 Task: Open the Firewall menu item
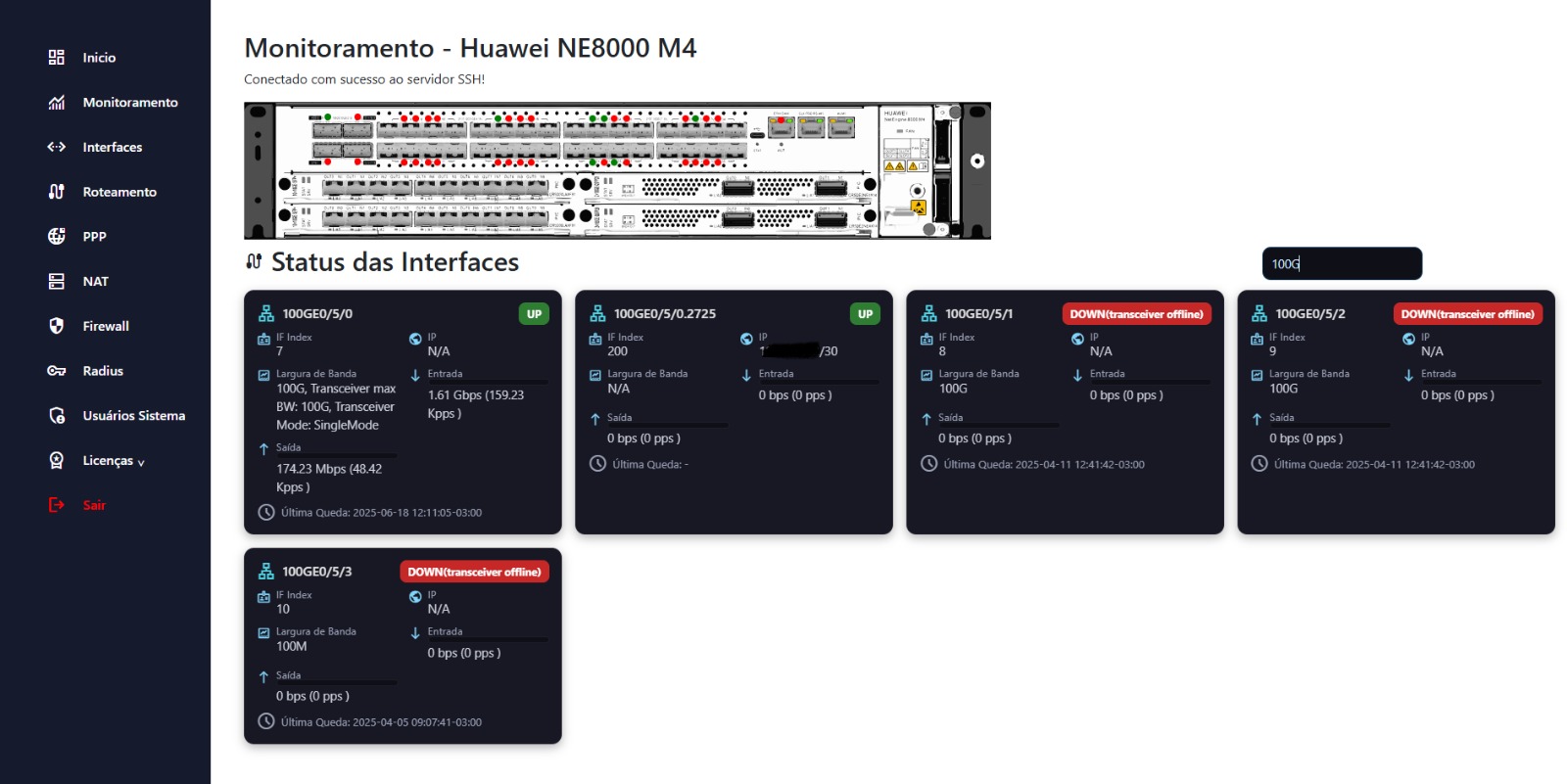pos(106,326)
